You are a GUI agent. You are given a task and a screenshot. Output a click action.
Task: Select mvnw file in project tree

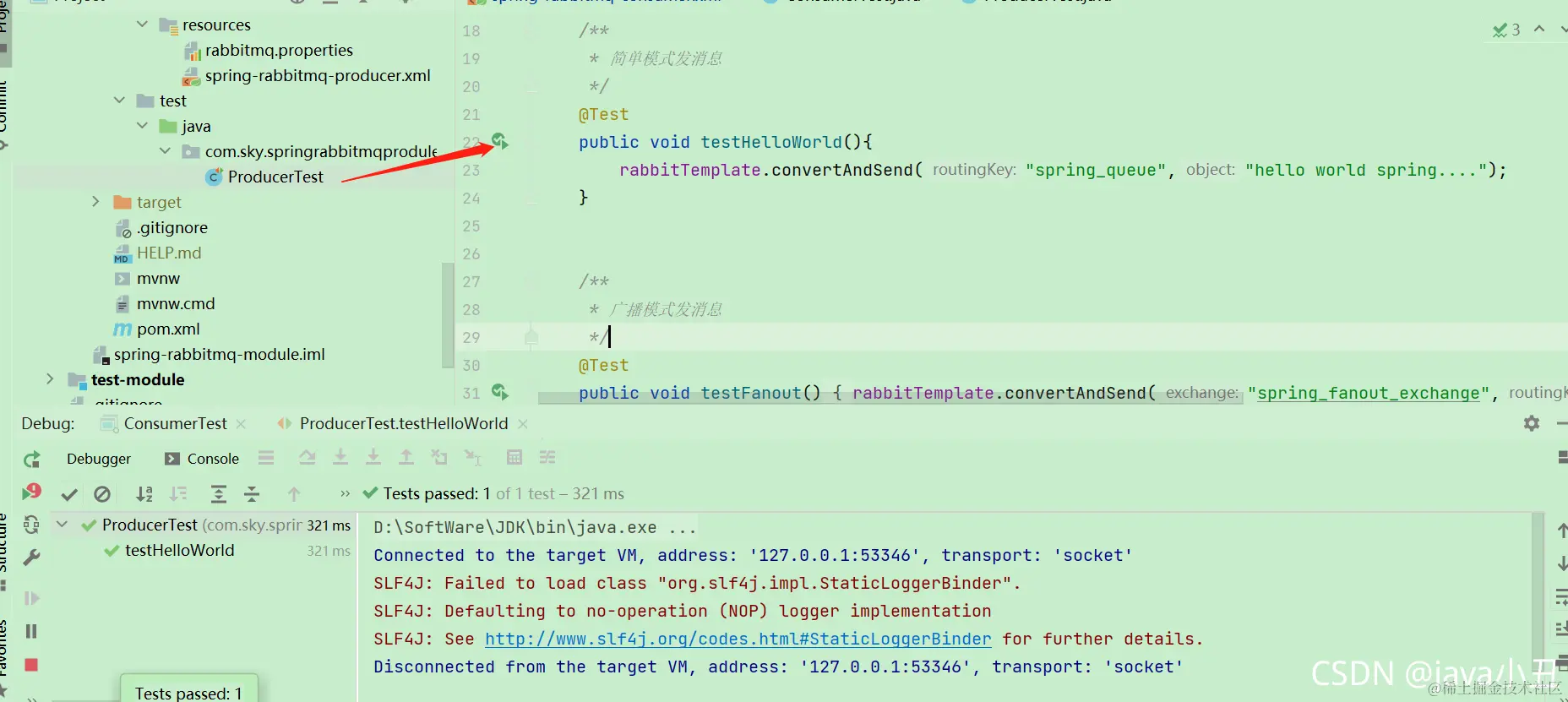click(x=158, y=279)
